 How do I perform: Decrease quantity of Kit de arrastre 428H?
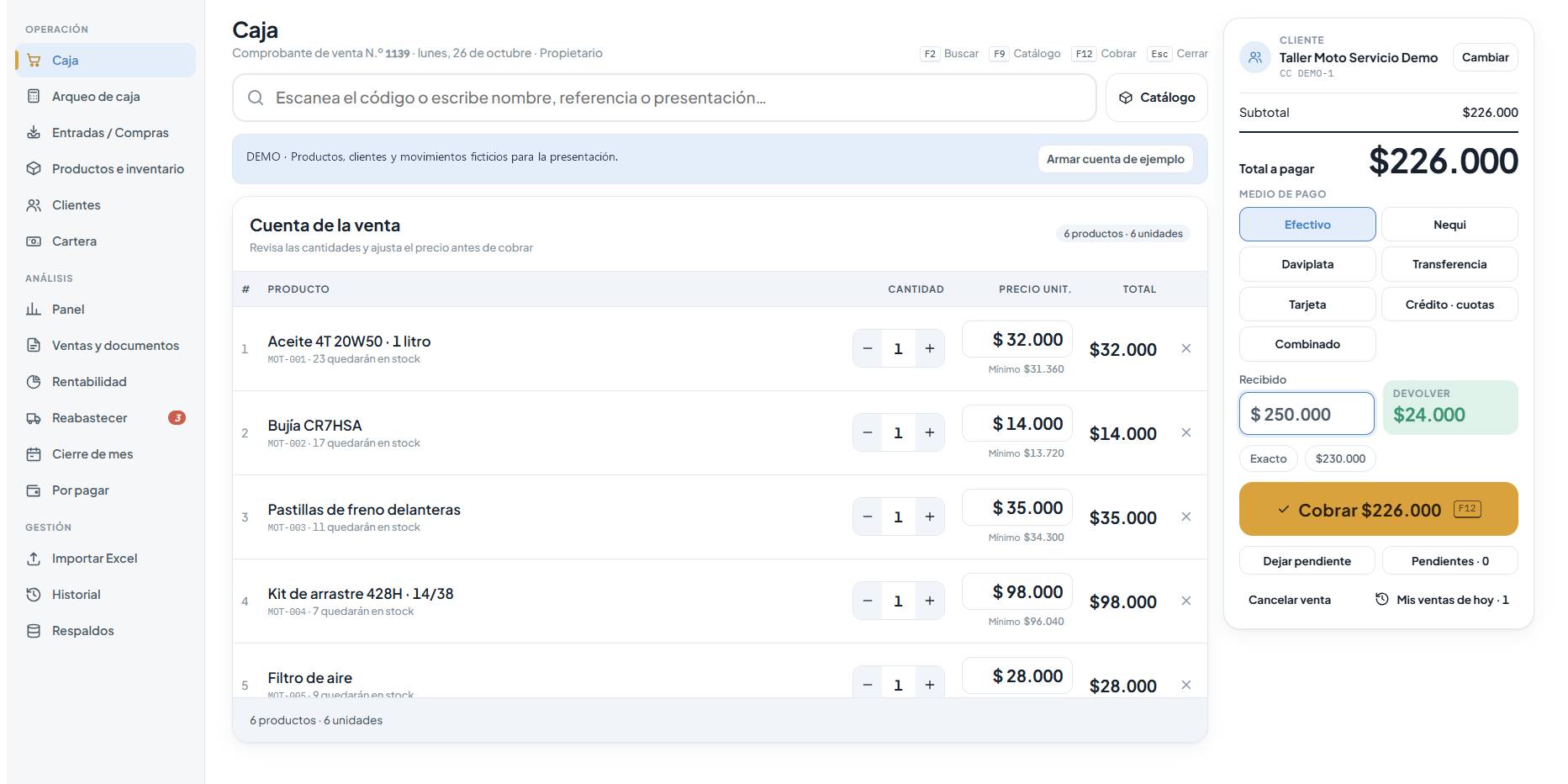point(868,601)
